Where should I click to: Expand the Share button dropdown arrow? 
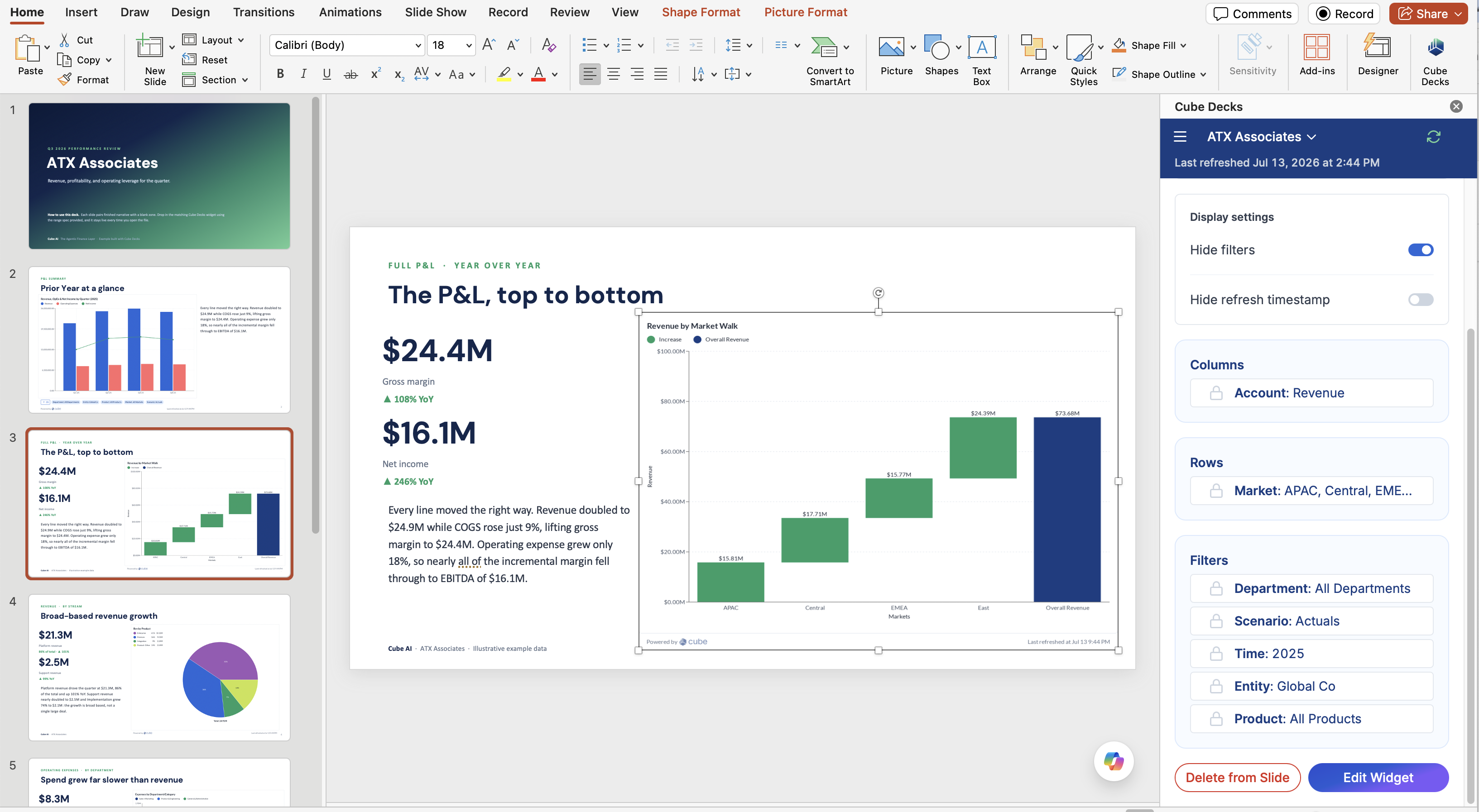click(1458, 14)
